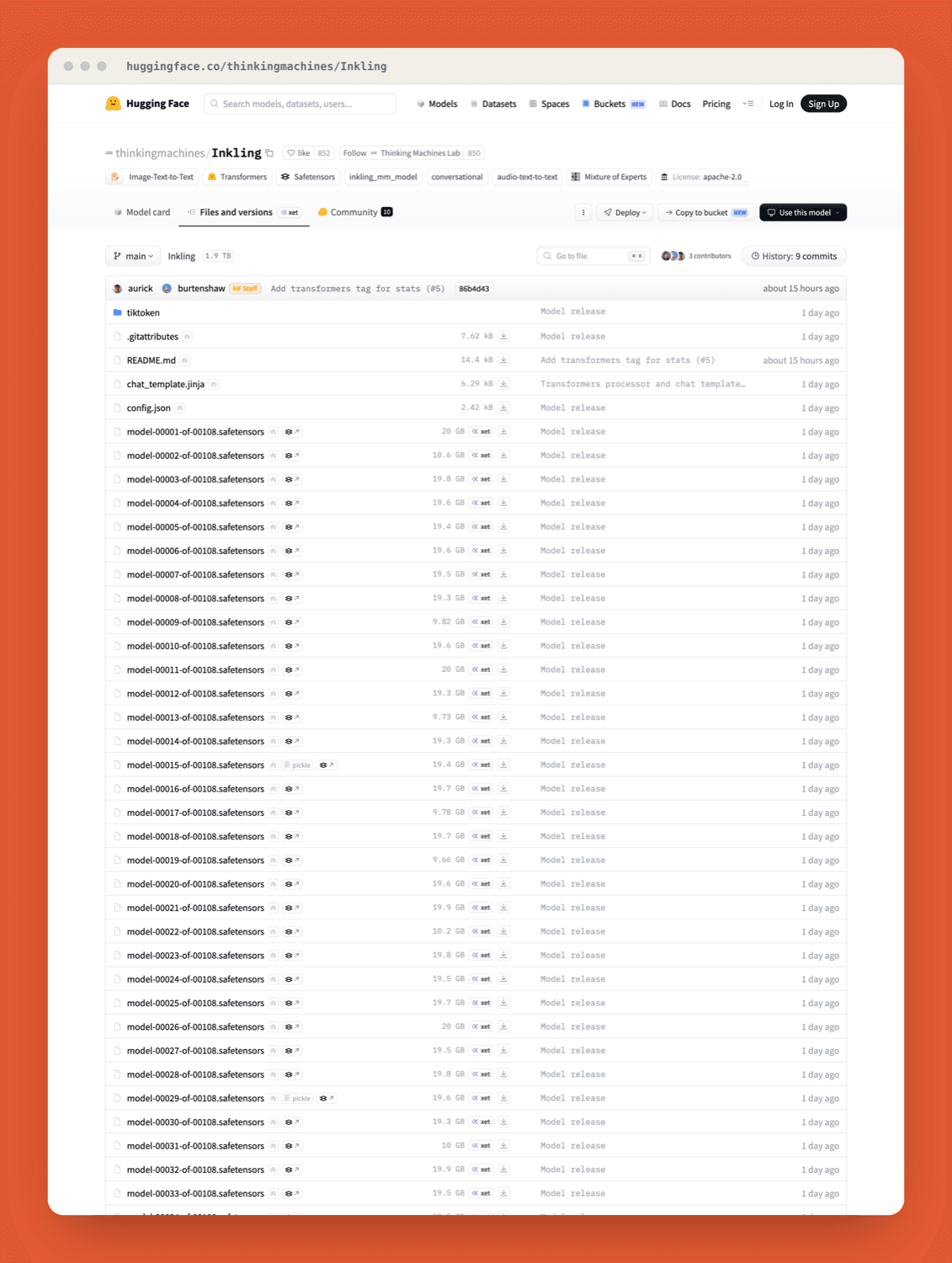
Task: Switch to the Model card tab
Action: 142,212
